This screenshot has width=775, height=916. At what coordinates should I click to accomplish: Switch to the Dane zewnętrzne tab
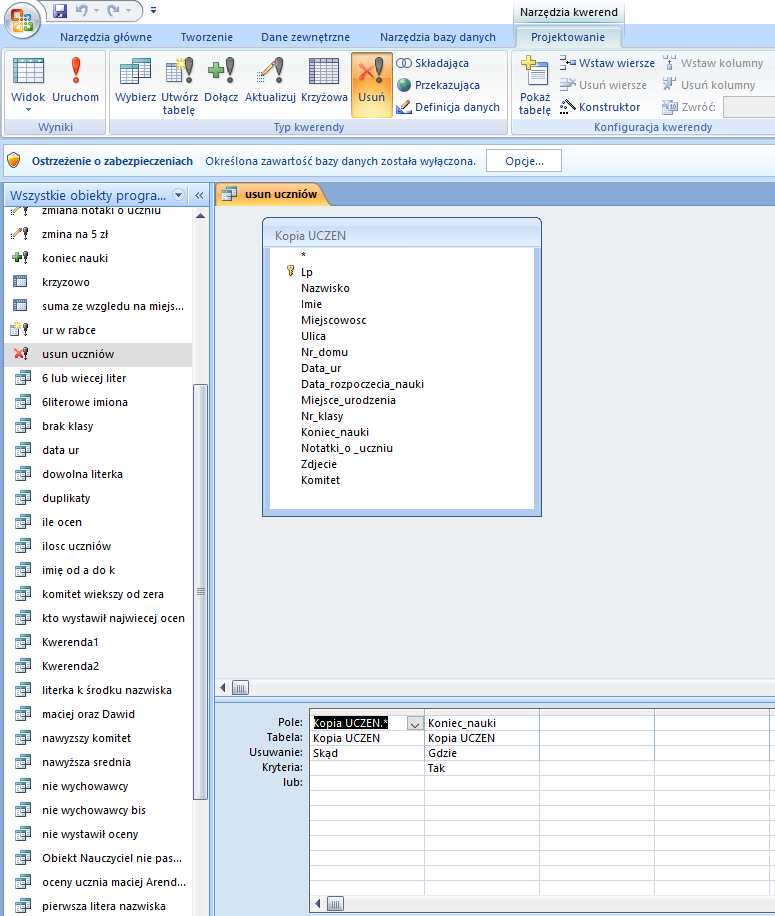click(305, 37)
